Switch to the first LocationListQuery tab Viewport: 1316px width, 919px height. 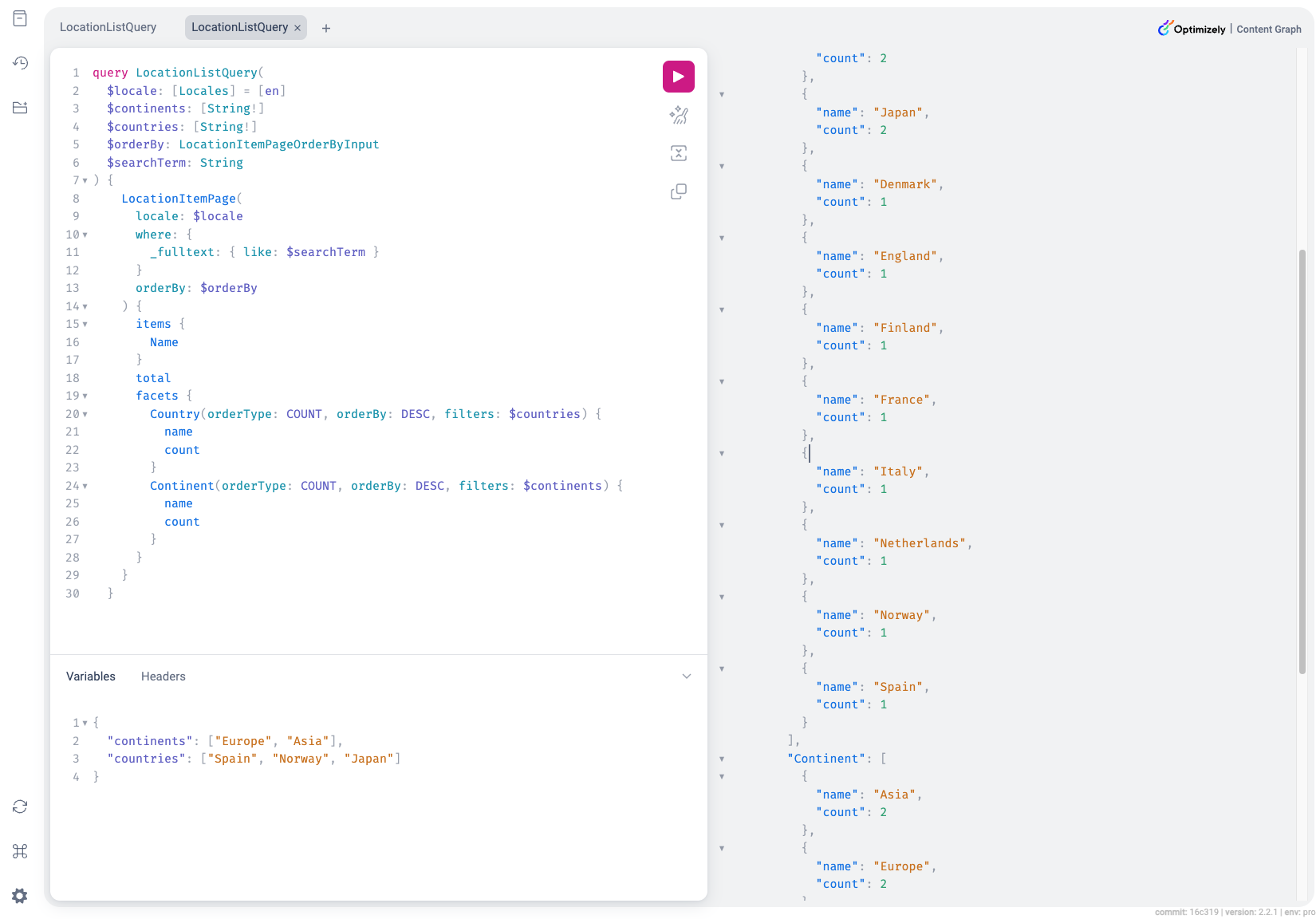tap(108, 27)
